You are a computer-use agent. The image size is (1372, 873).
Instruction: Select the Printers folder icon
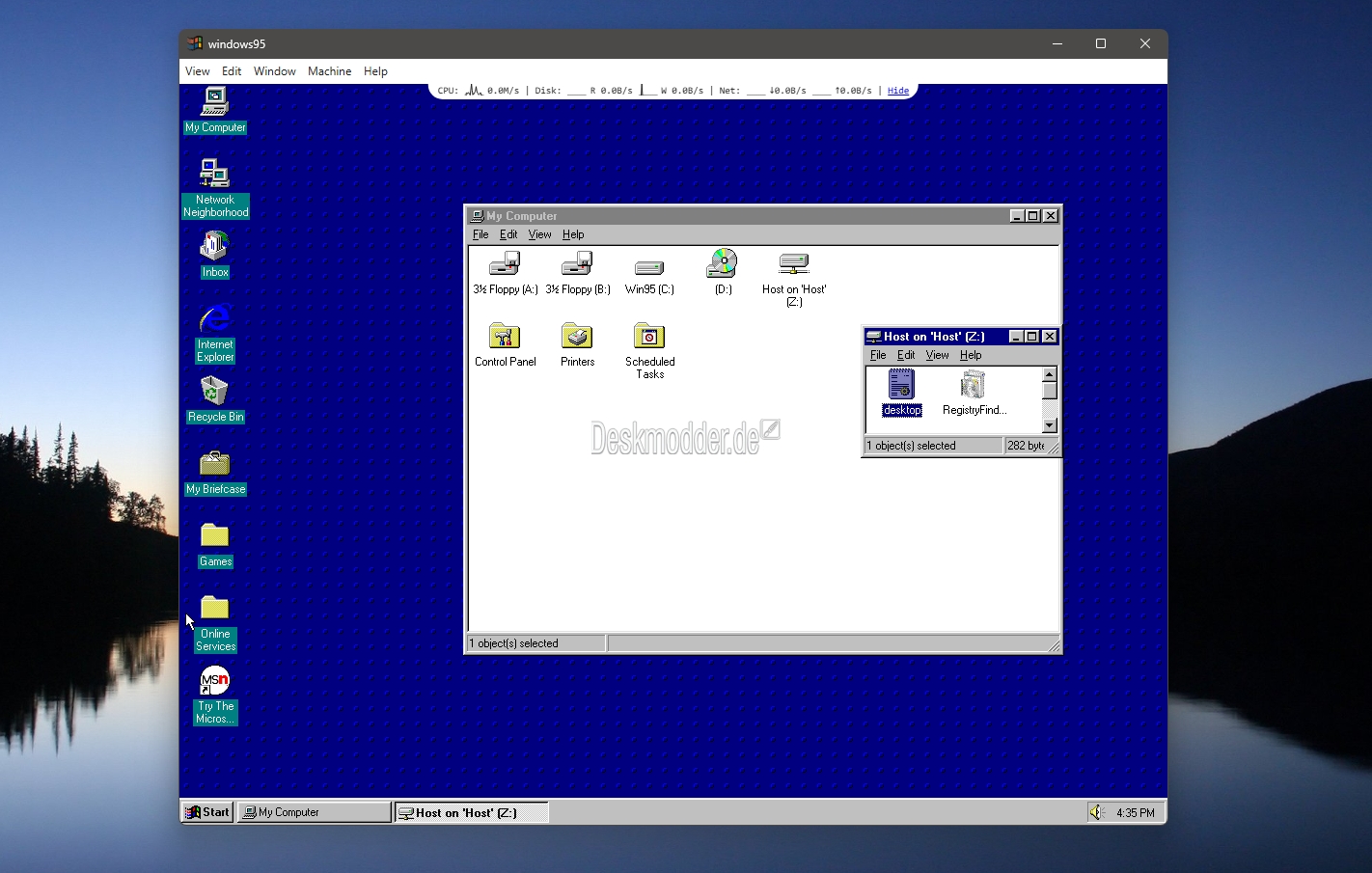pos(577,337)
